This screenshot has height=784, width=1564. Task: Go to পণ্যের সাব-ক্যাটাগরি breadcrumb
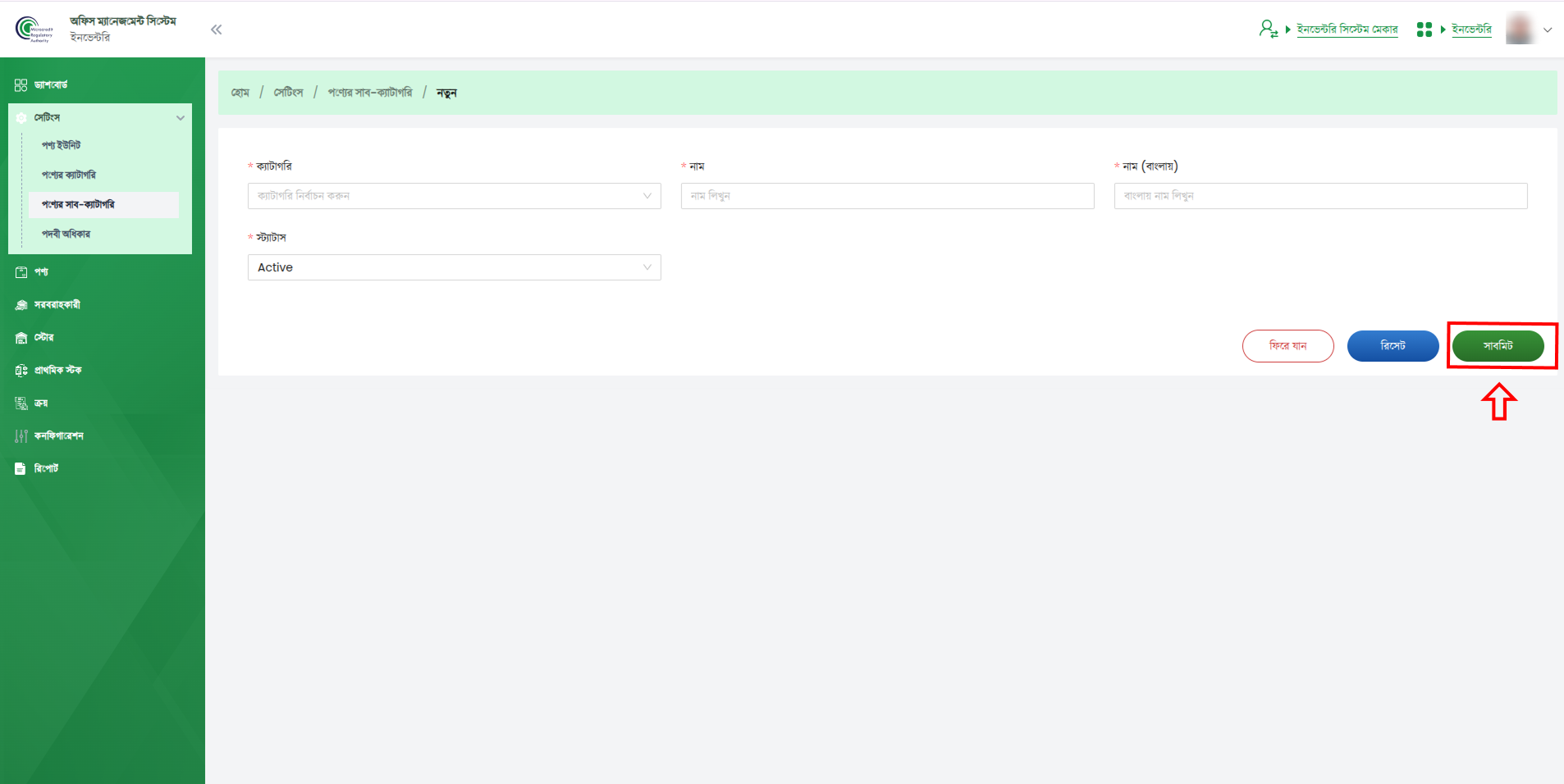coord(370,93)
